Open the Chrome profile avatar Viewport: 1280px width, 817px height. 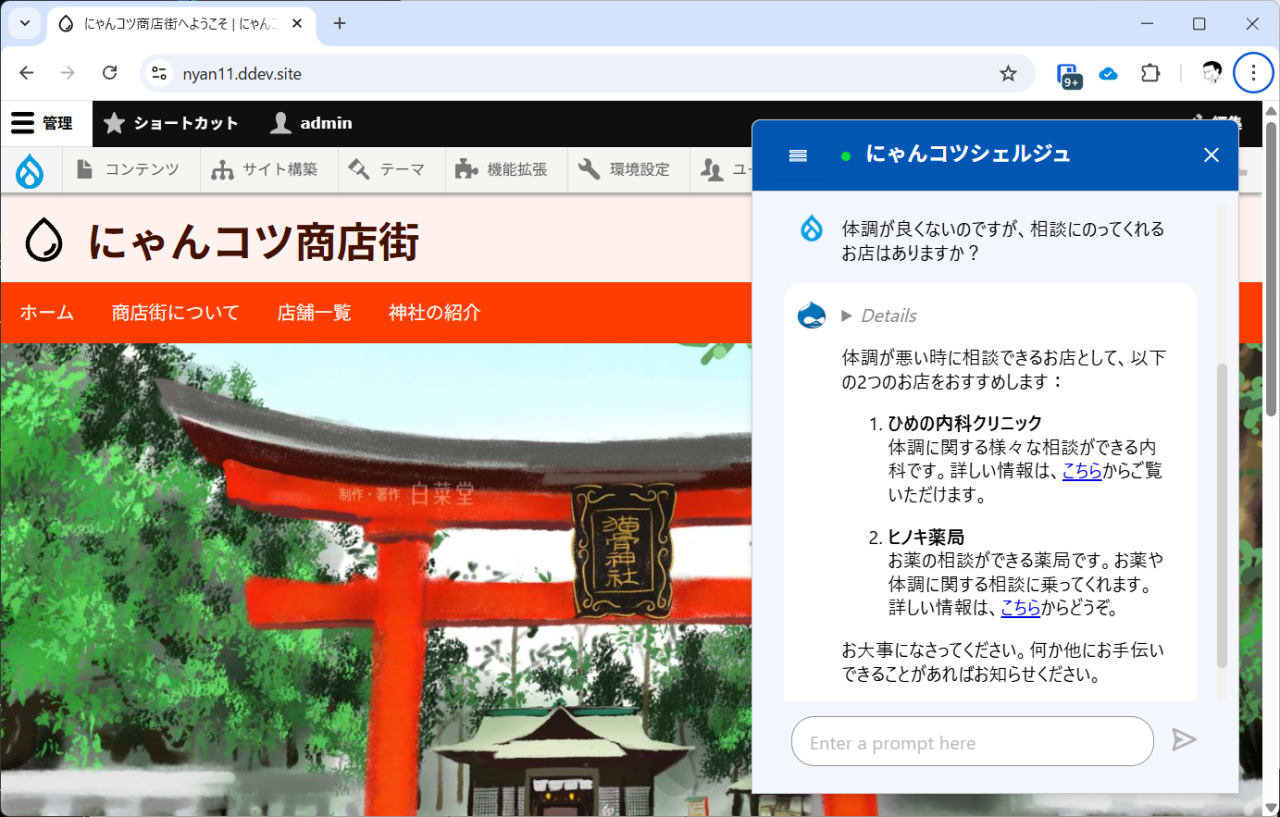[1212, 72]
